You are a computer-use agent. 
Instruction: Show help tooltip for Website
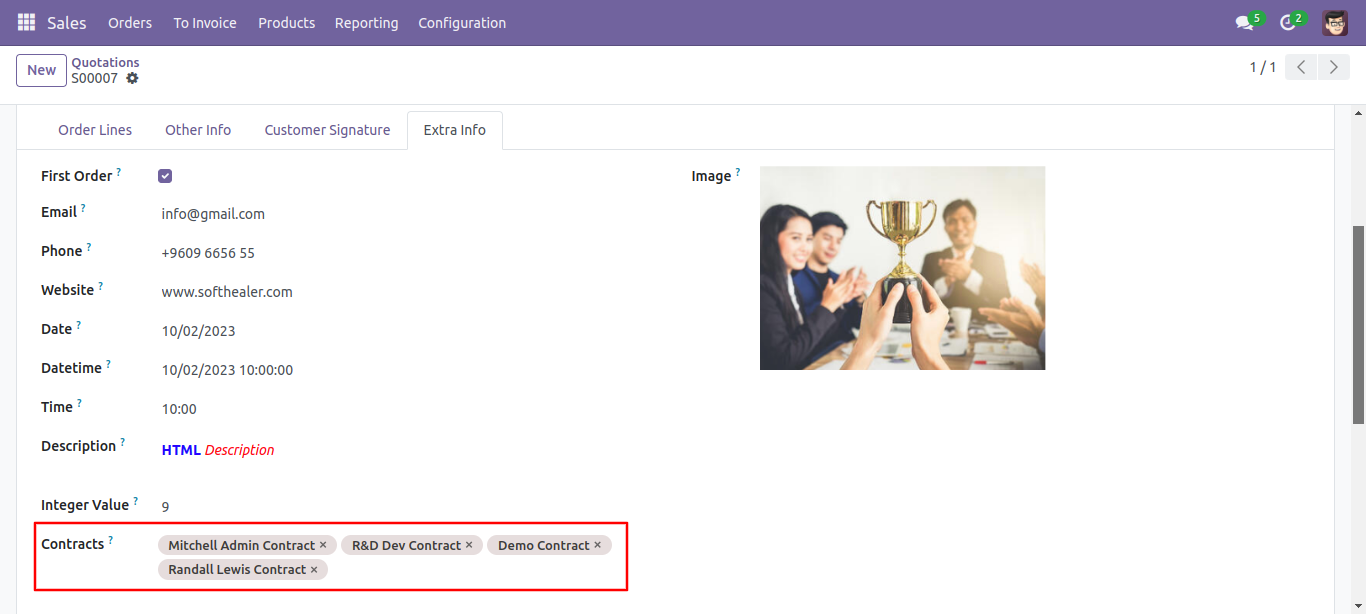(x=101, y=286)
